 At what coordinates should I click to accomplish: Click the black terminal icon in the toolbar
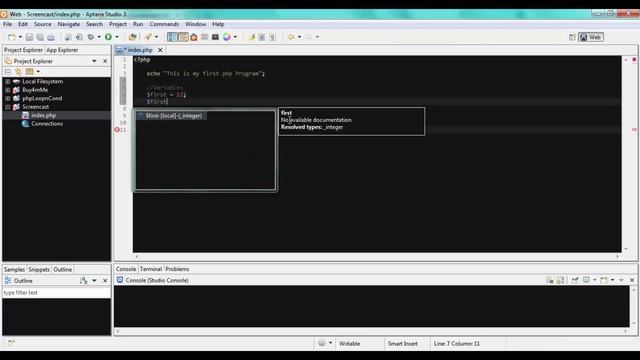coord(215,37)
